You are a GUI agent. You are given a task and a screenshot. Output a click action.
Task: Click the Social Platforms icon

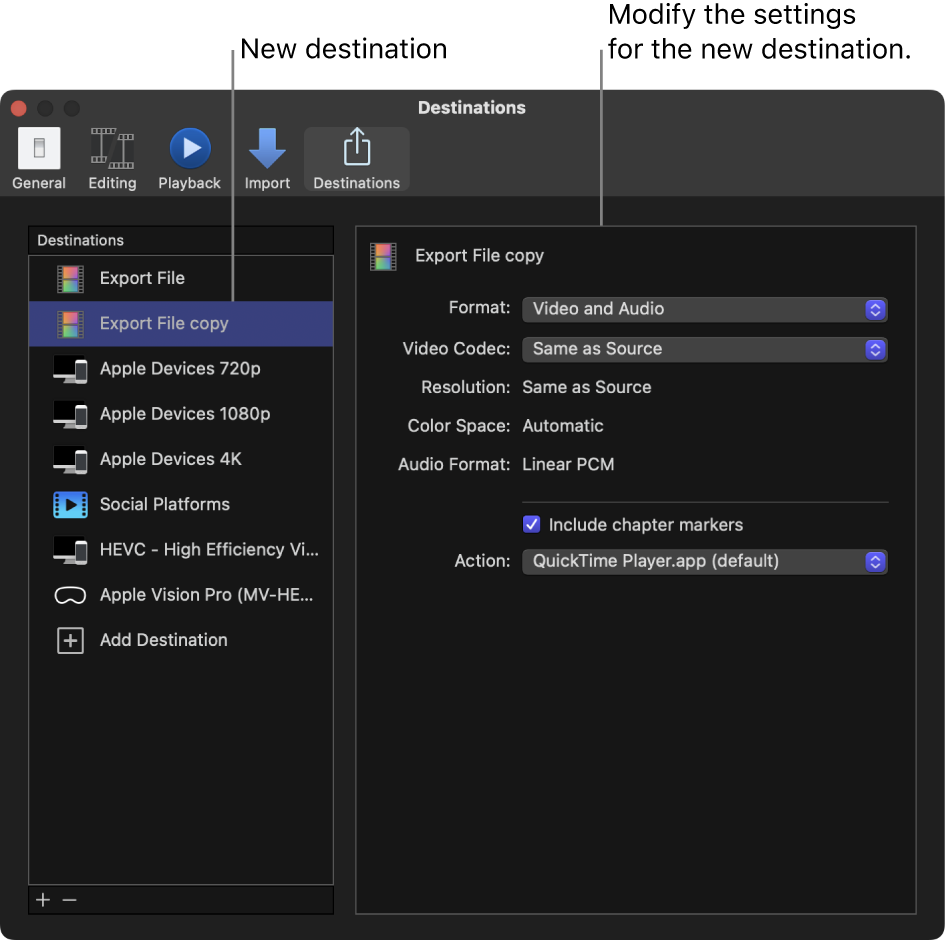point(70,504)
